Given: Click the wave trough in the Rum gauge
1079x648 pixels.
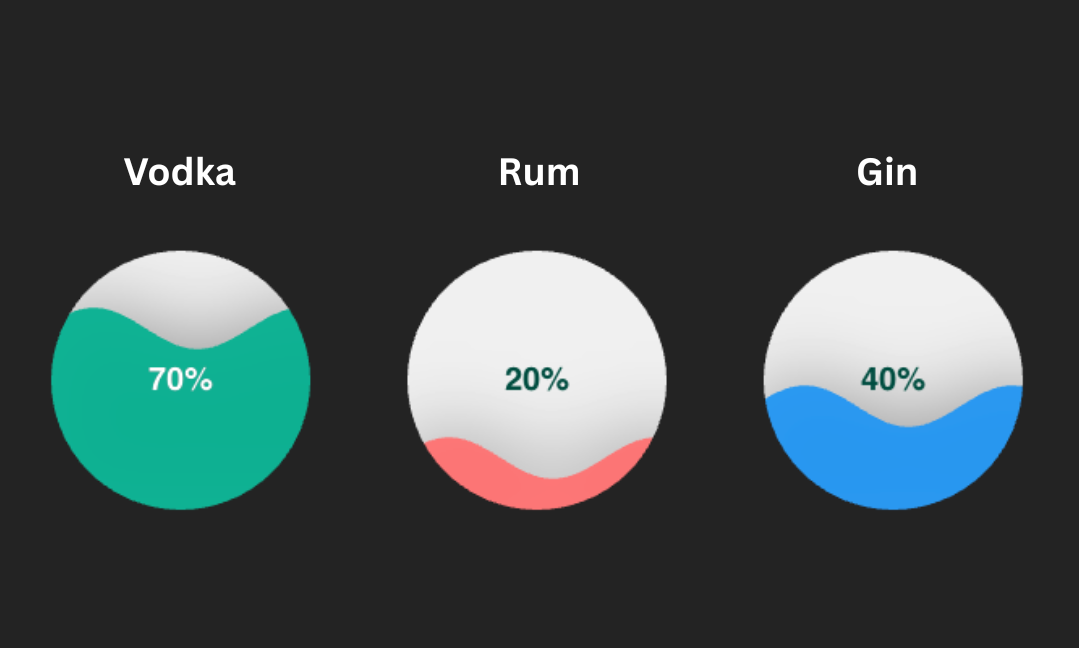Looking at the screenshot, I should 553,477.
